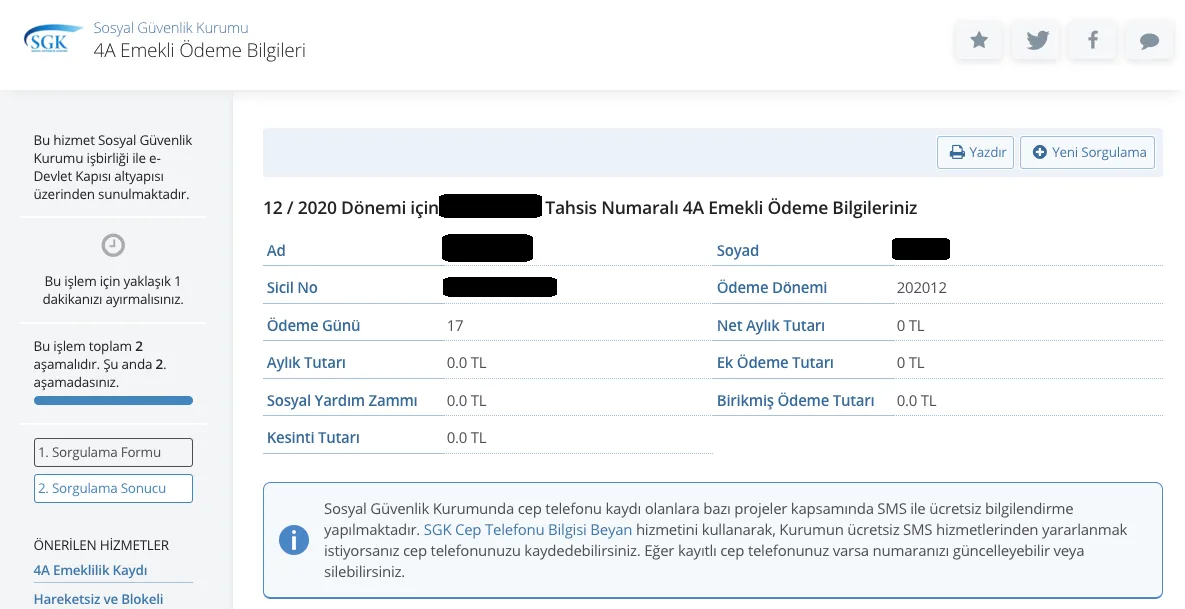Click the Ödeme Günü label

click(313, 326)
